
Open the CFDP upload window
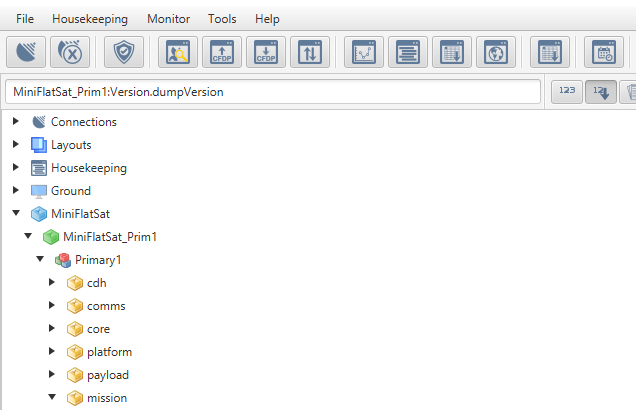[222, 53]
